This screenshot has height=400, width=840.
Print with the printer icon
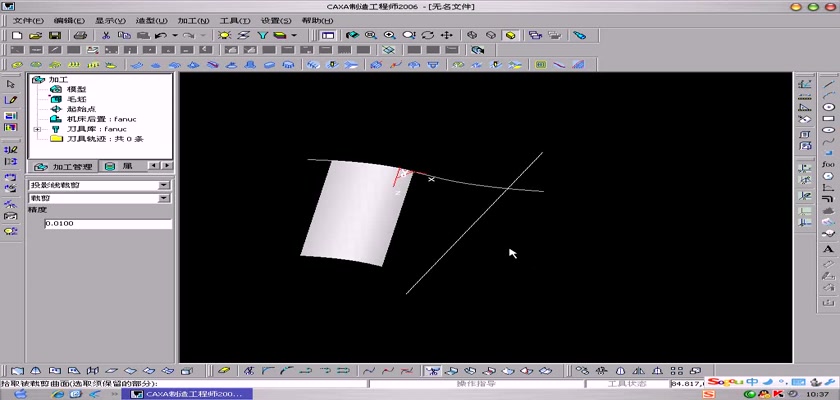[80, 35]
